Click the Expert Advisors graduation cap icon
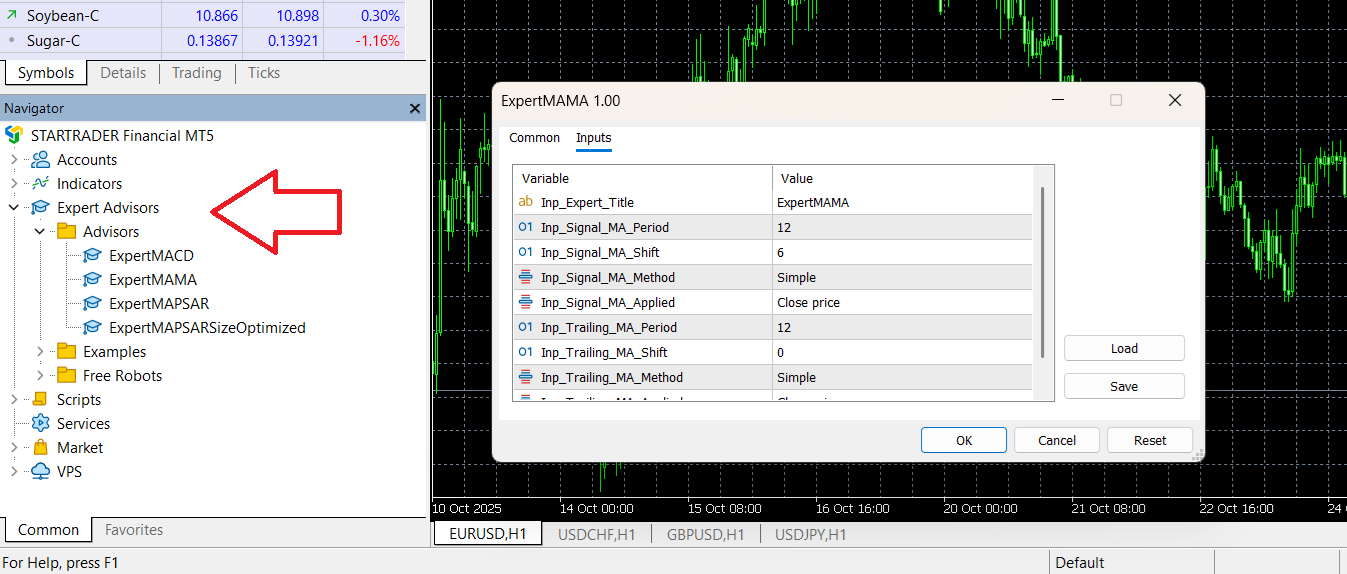 (x=41, y=207)
